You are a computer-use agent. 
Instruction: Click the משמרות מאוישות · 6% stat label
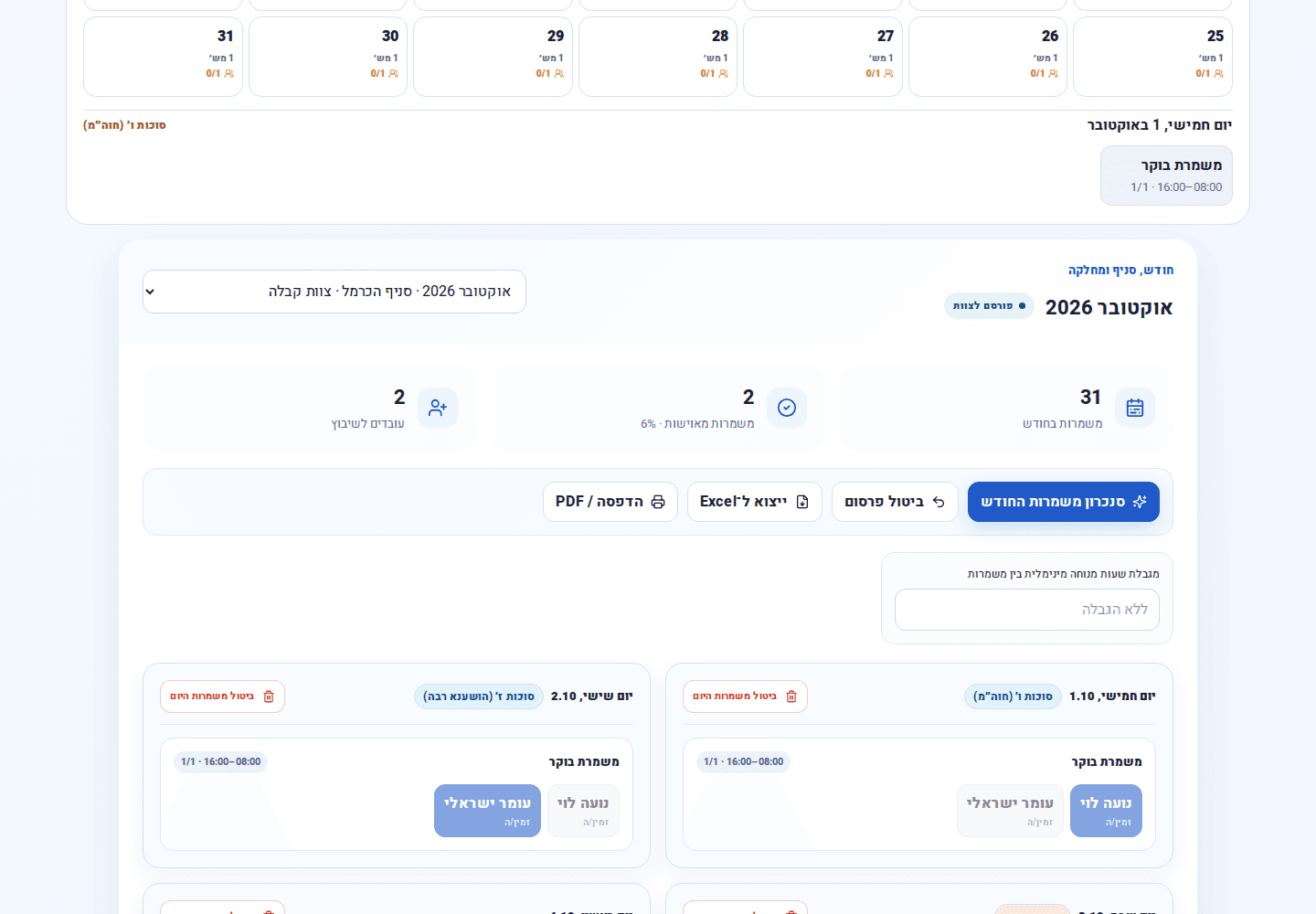point(697,424)
